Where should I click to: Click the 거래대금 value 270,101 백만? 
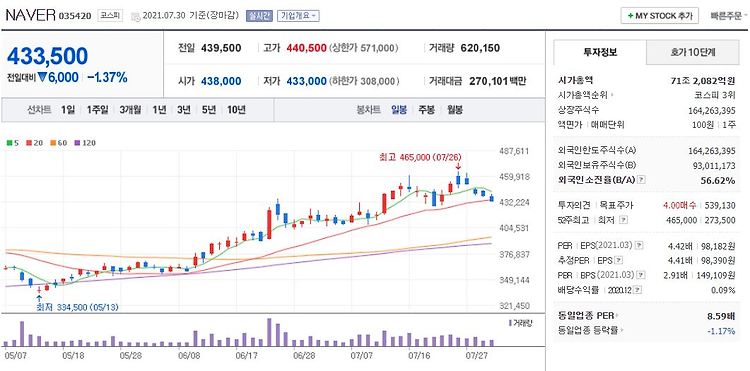[497, 81]
